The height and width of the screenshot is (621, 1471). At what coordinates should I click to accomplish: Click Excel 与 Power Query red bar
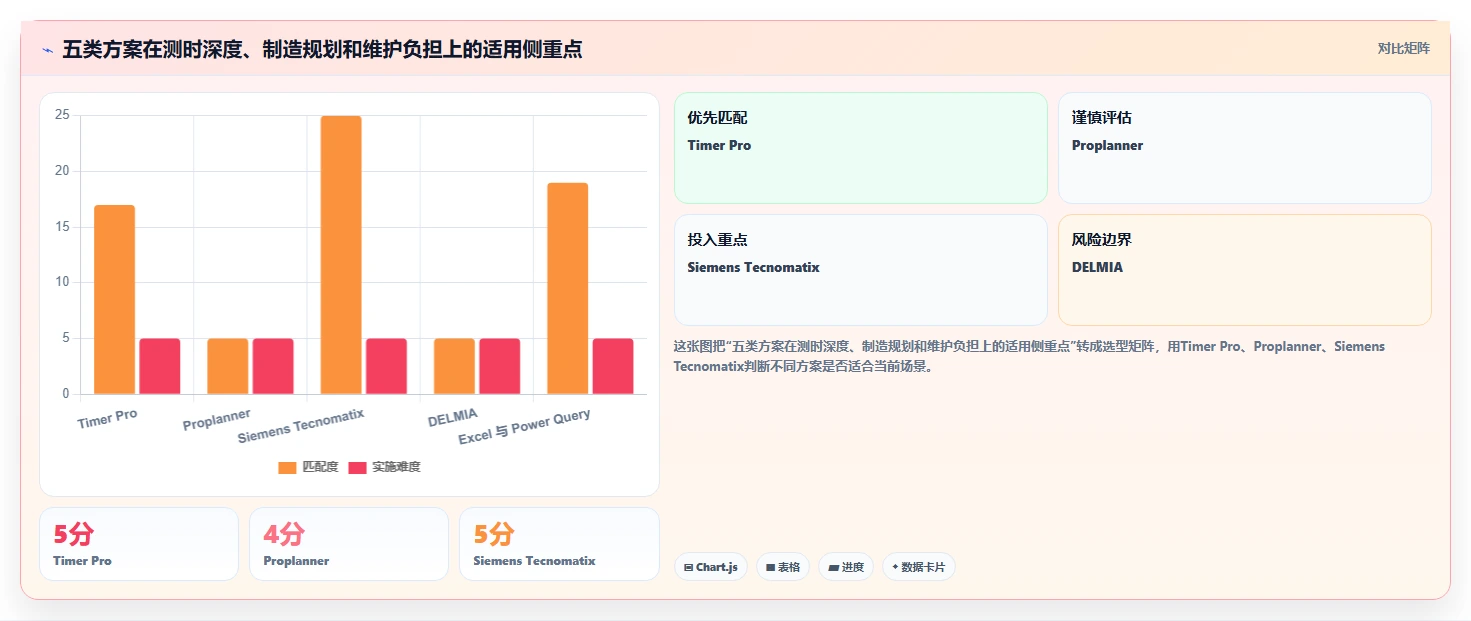click(613, 366)
